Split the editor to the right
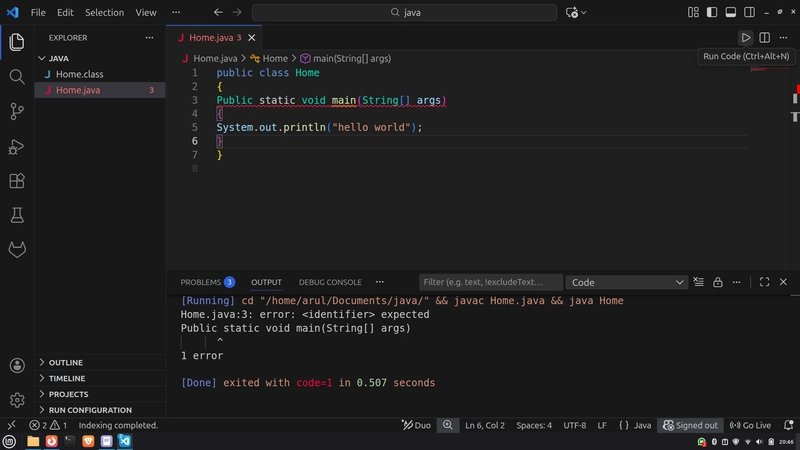 pyautogui.click(x=765, y=38)
